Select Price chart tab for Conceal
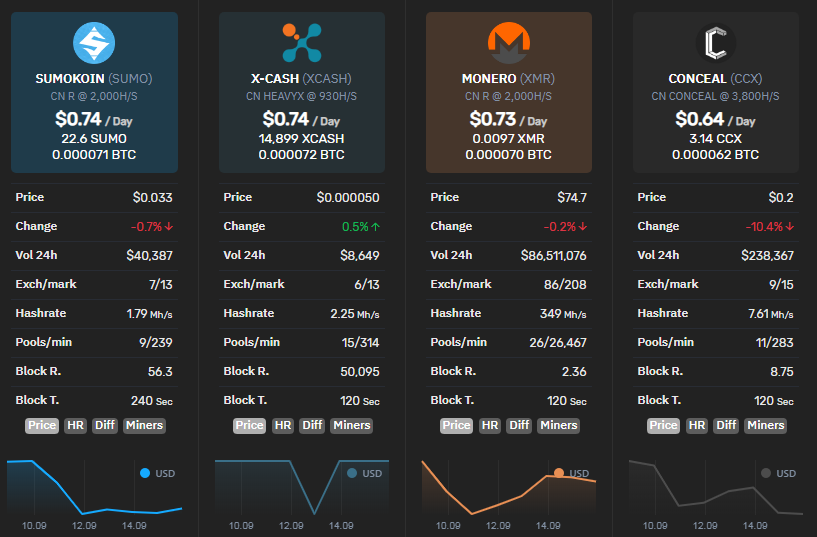817x537 pixels. (663, 426)
